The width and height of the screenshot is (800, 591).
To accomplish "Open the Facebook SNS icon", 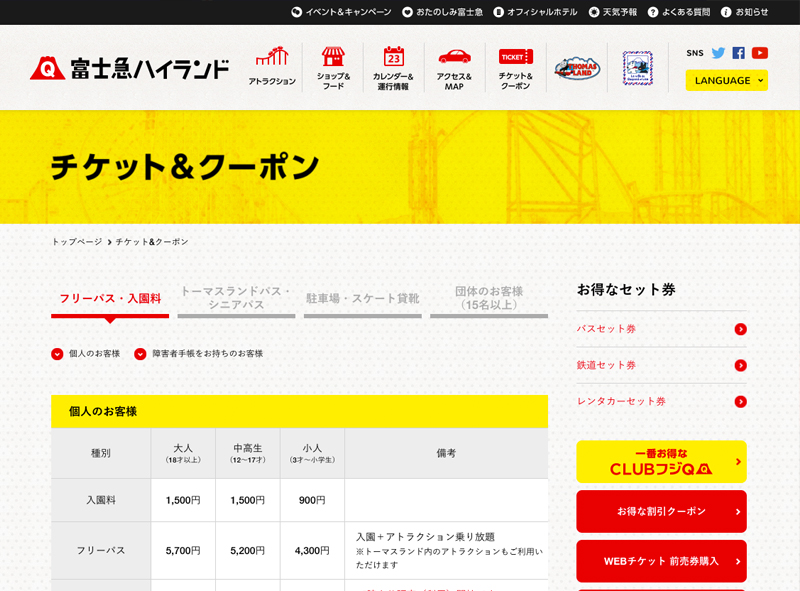I will [739, 53].
